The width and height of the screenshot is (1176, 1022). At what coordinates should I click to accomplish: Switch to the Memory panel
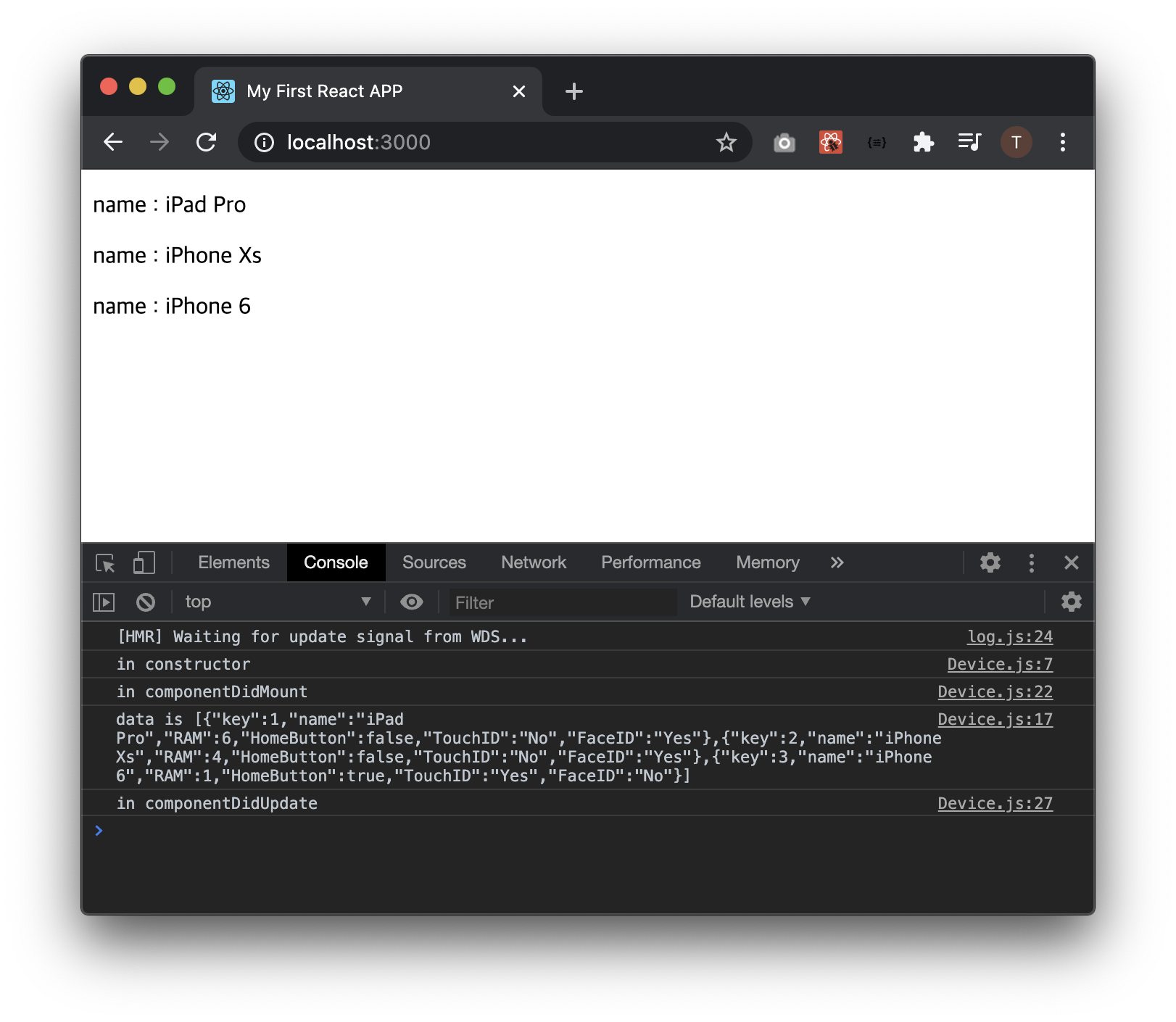click(768, 562)
